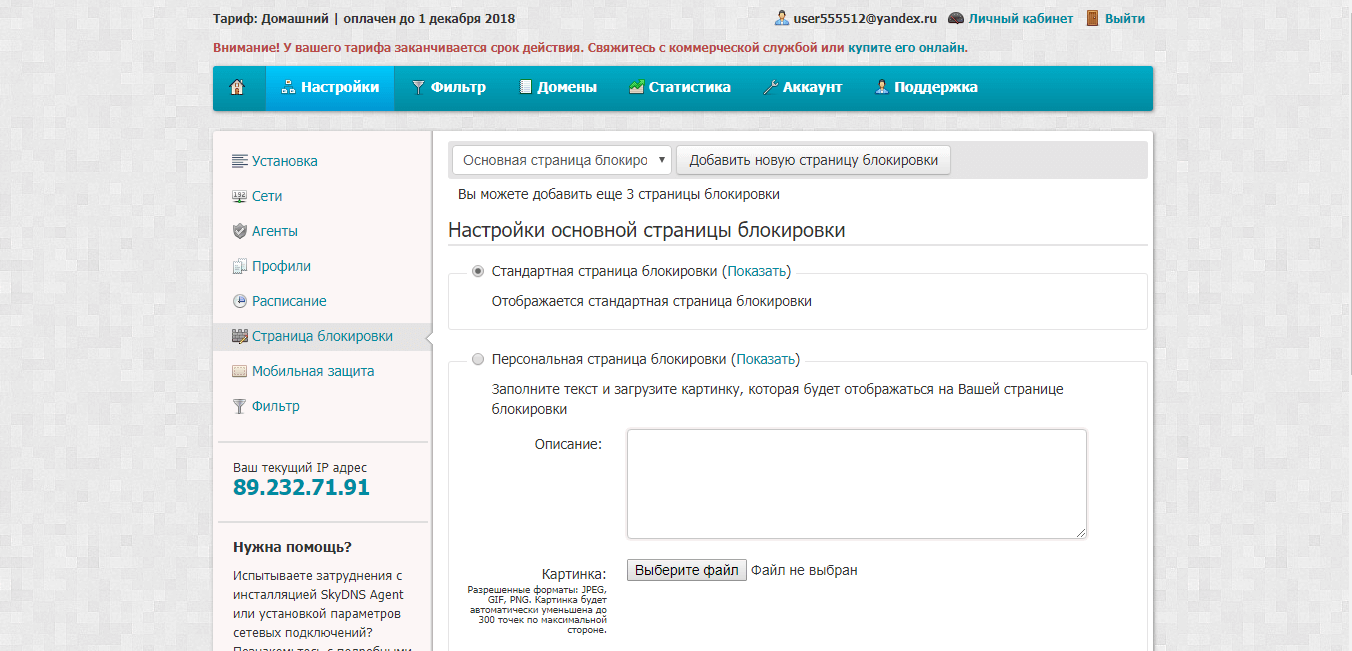This screenshot has height=651, width=1352.
Task: Follow the купите его онлайн link
Action: point(906,47)
